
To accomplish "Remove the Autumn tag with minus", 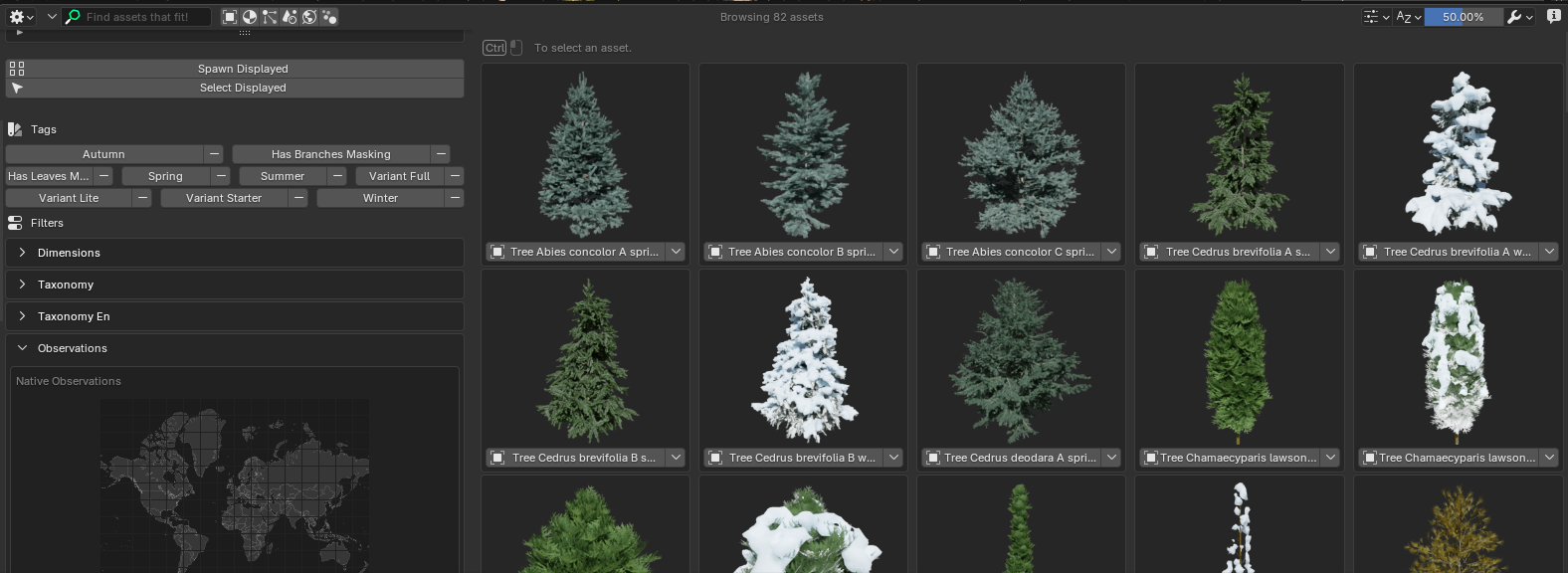I will tap(214, 154).
